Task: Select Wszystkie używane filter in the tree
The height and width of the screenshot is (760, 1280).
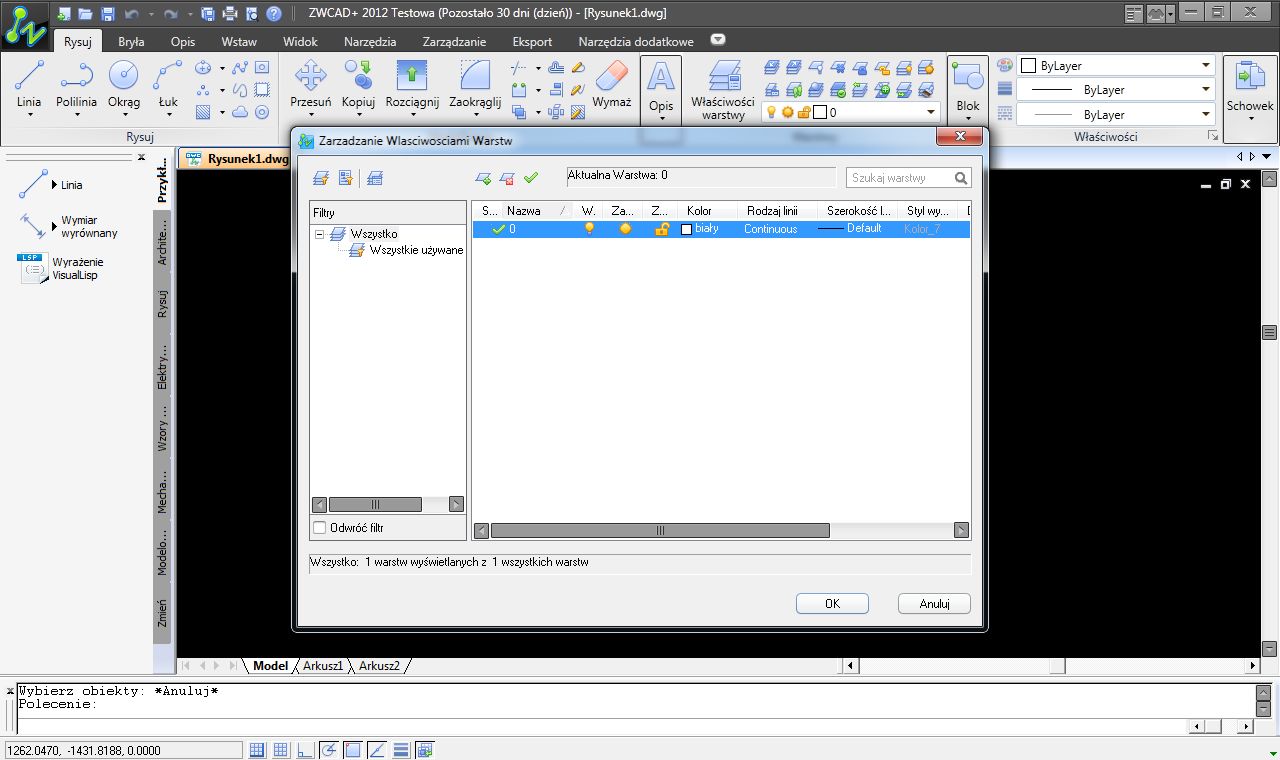Action: click(416, 250)
